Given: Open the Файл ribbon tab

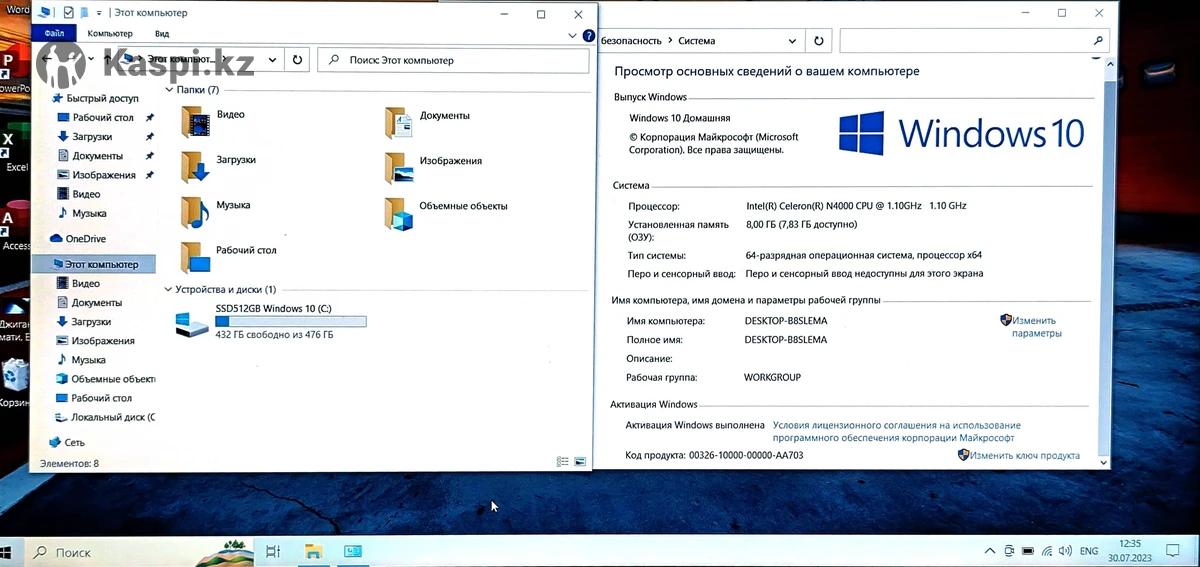Looking at the screenshot, I should pyautogui.click(x=54, y=33).
